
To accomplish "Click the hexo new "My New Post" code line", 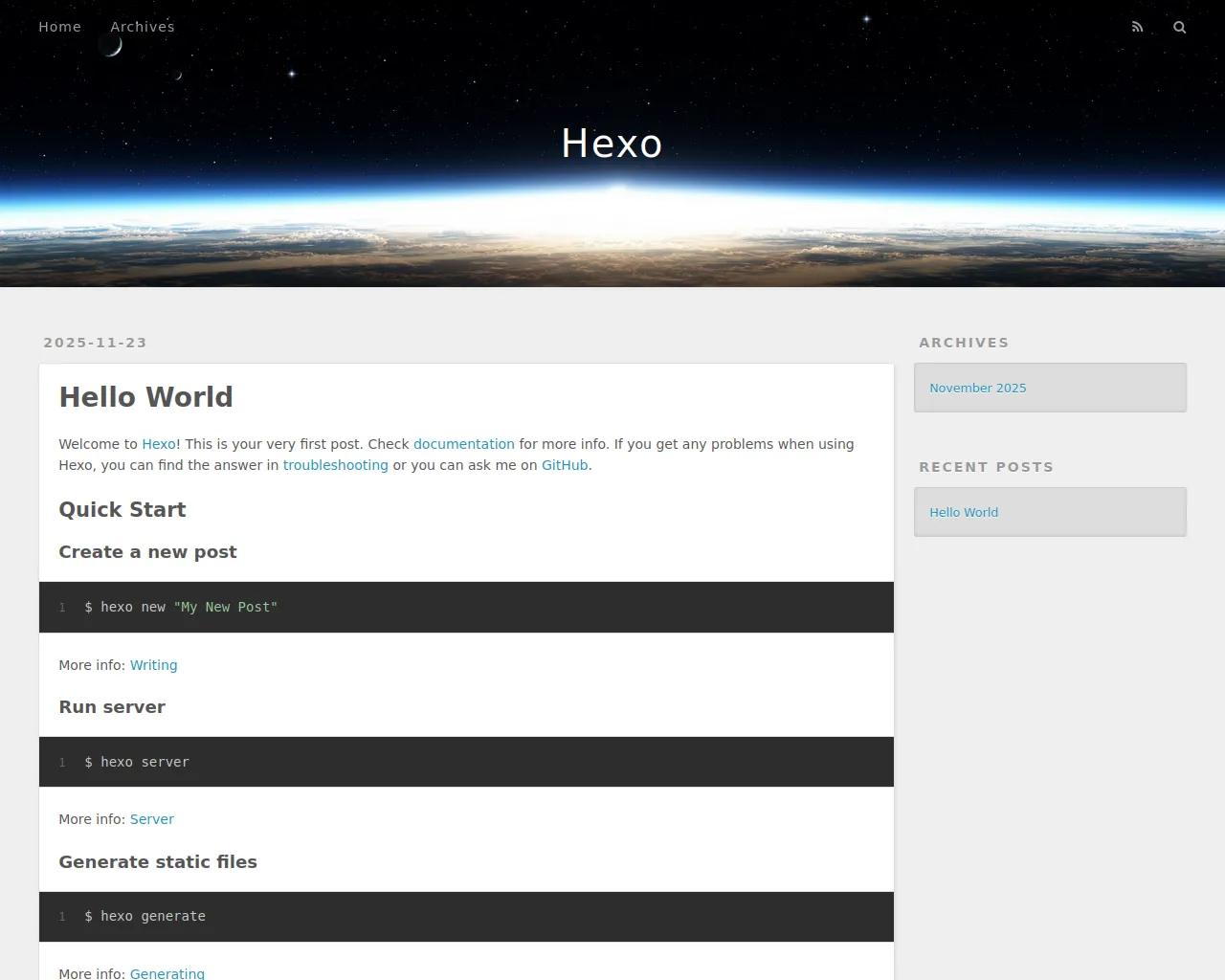I will [x=181, y=607].
